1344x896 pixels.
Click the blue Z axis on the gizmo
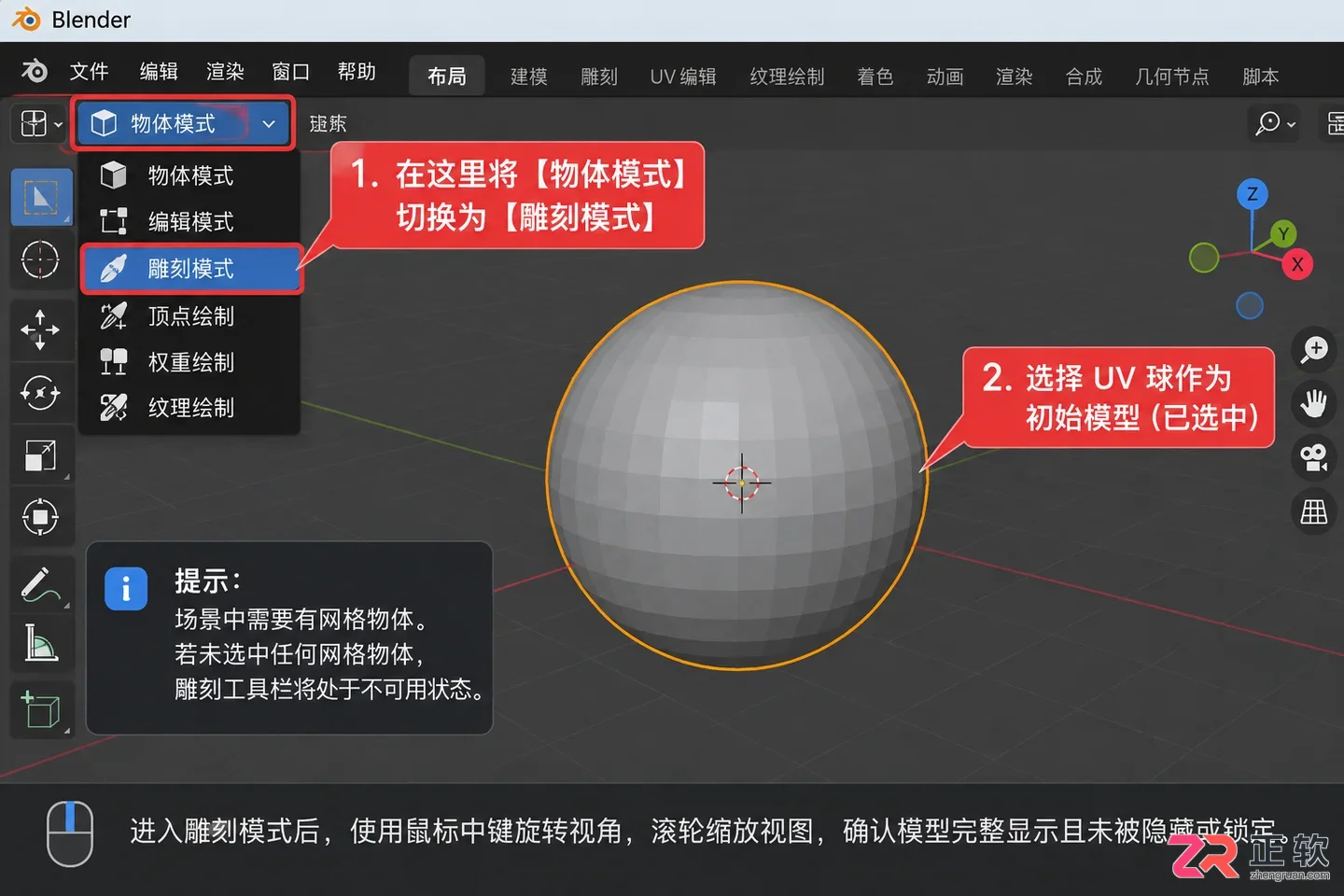coord(1252,194)
